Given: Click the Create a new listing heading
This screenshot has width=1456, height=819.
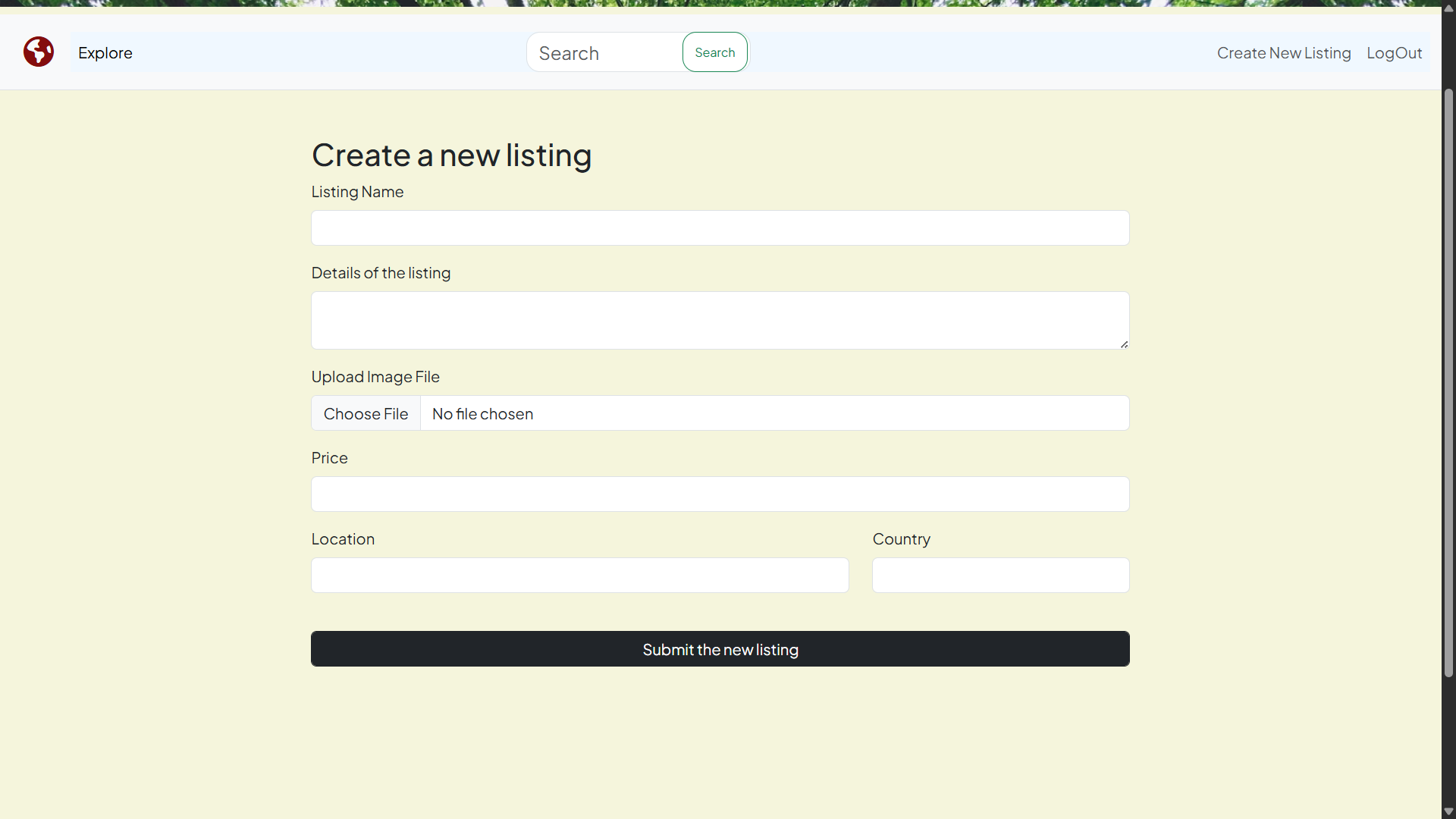Looking at the screenshot, I should (451, 155).
